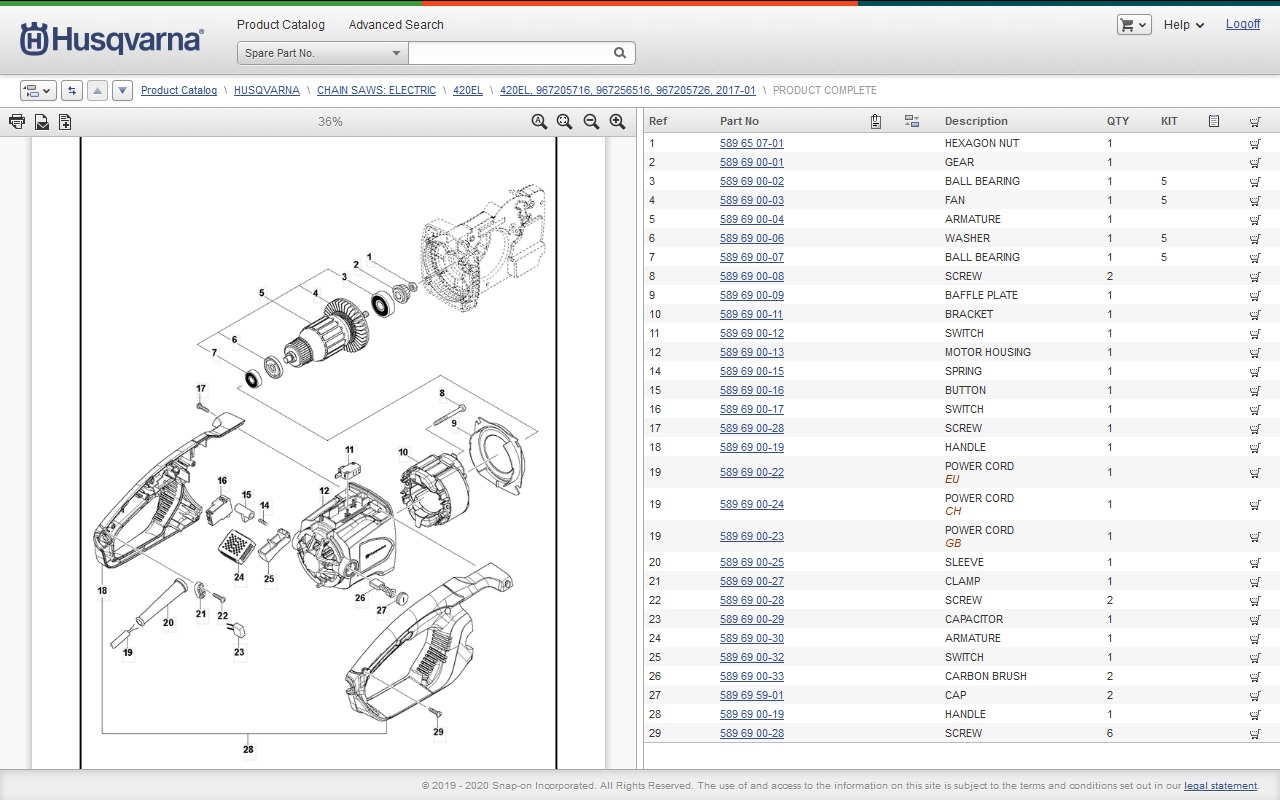Open the Product Catalog menu

coord(280,25)
